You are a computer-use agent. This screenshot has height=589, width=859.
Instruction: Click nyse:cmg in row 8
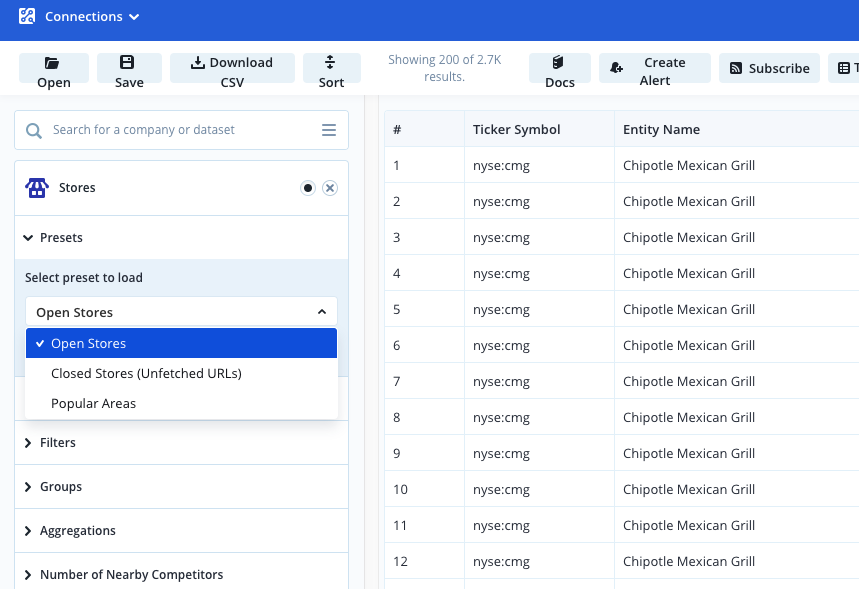click(501, 418)
